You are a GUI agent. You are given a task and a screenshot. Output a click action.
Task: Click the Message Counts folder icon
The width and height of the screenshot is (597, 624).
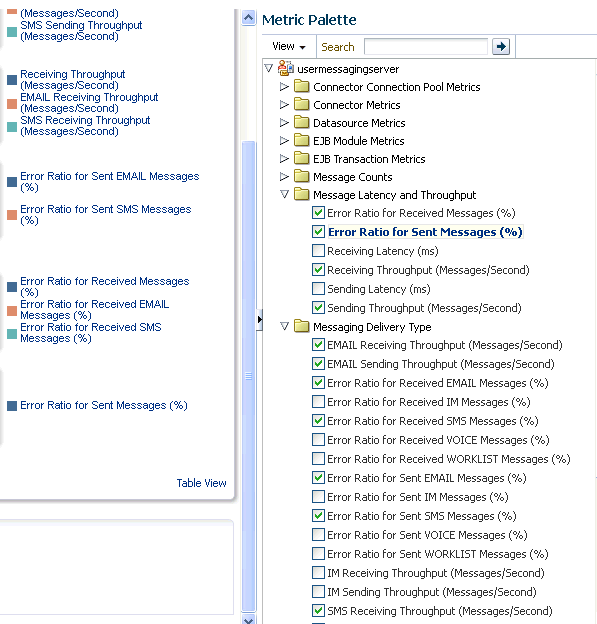[x=301, y=176]
